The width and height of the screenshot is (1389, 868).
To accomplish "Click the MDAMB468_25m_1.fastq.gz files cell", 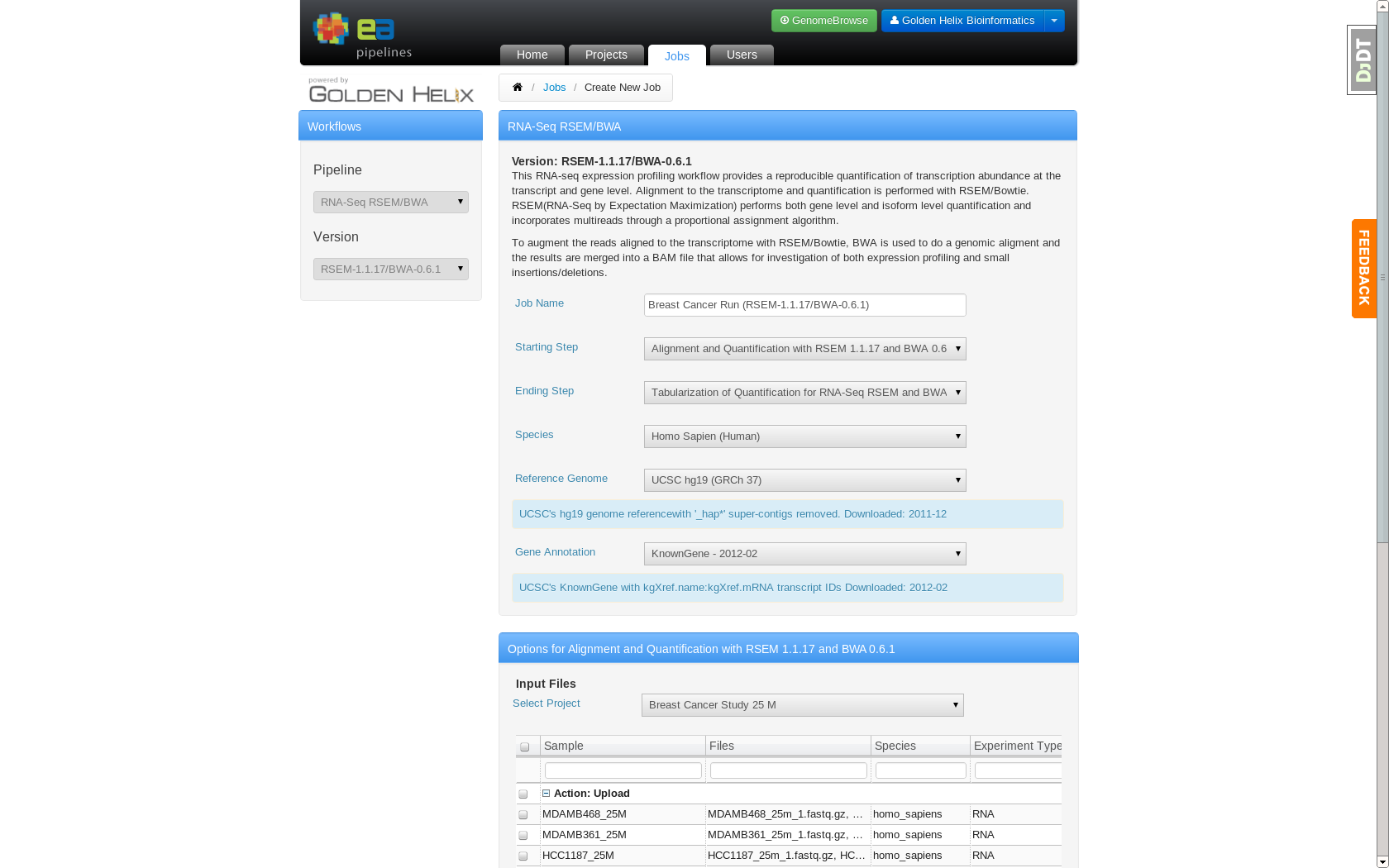I will 788,814.
